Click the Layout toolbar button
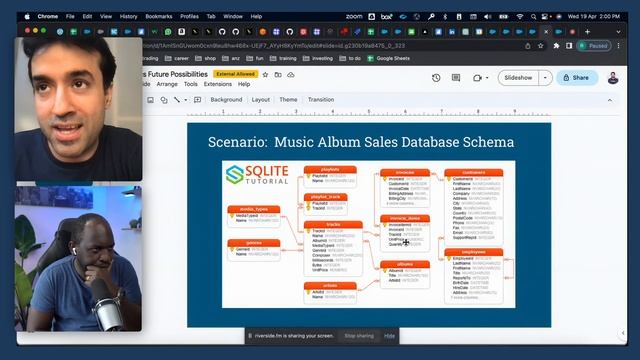640x360 pixels. point(260,100)
